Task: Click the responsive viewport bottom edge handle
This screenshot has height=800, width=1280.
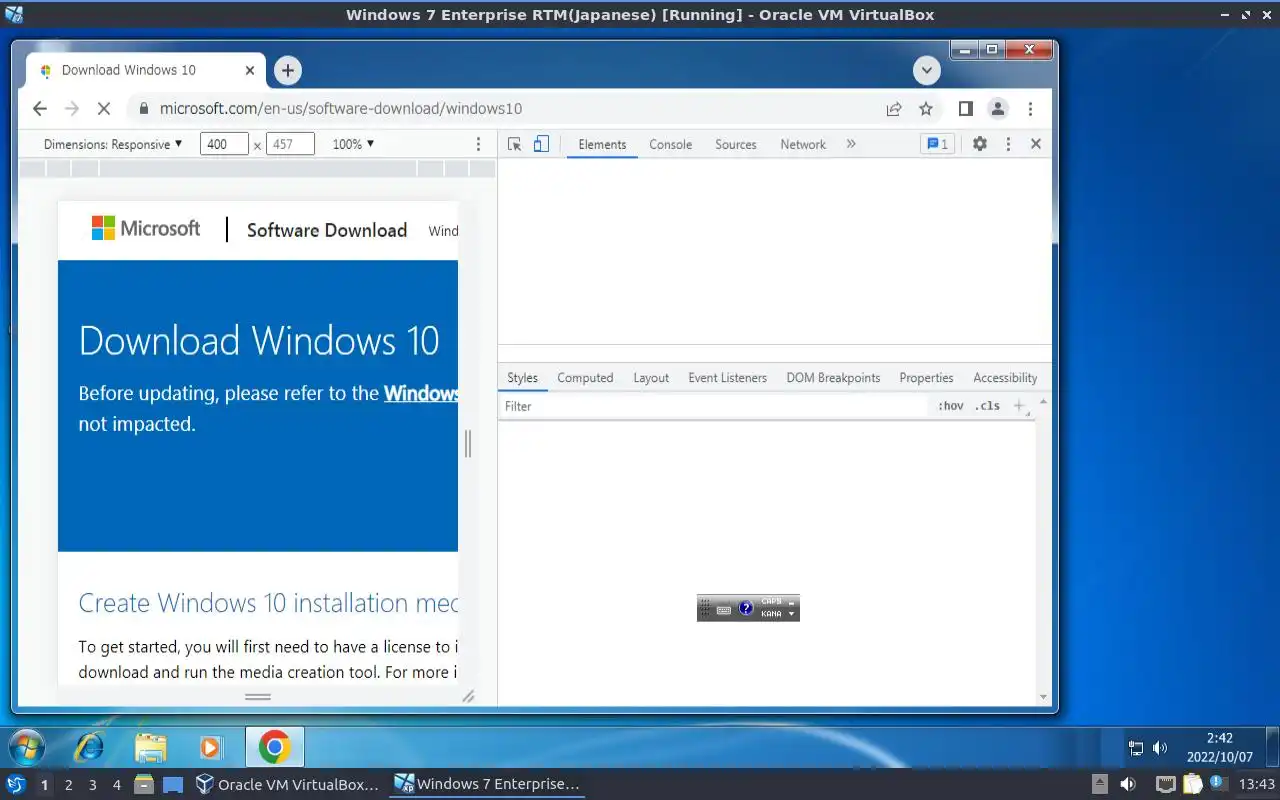Action: point(258,697)
